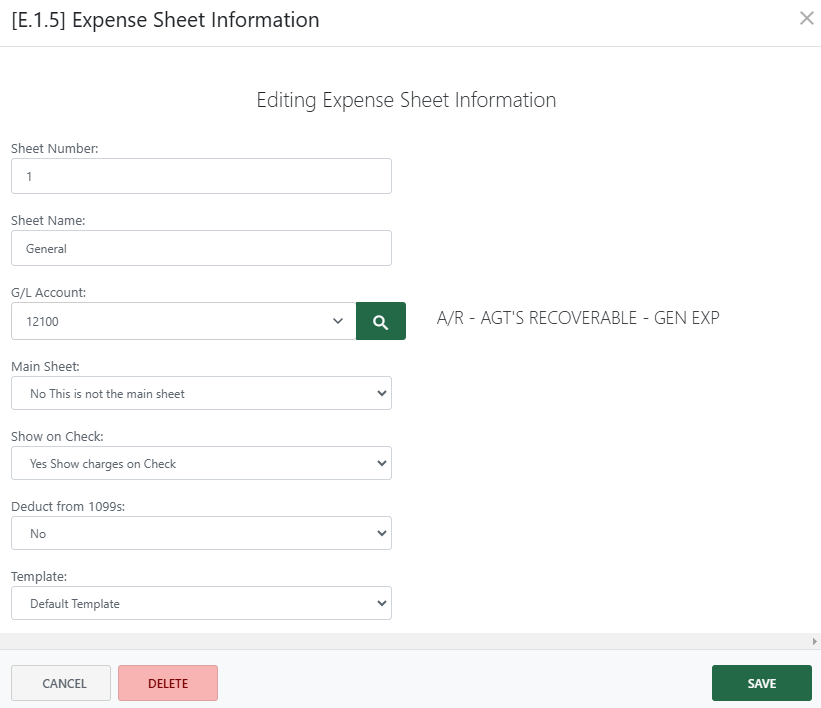Viewport: 821px width, 708px height.
Task: Click the Sheet Number input field
Action: tap(201, 176)
